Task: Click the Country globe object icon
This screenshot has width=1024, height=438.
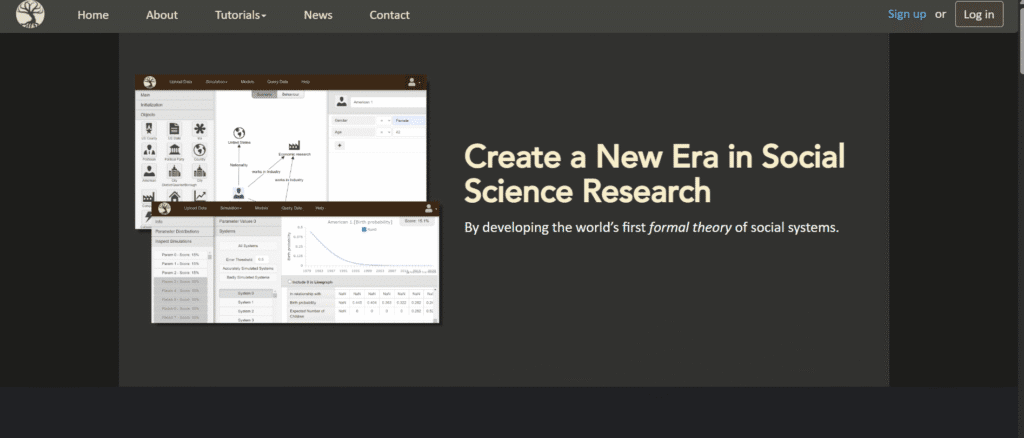Action: pos(199,149)
